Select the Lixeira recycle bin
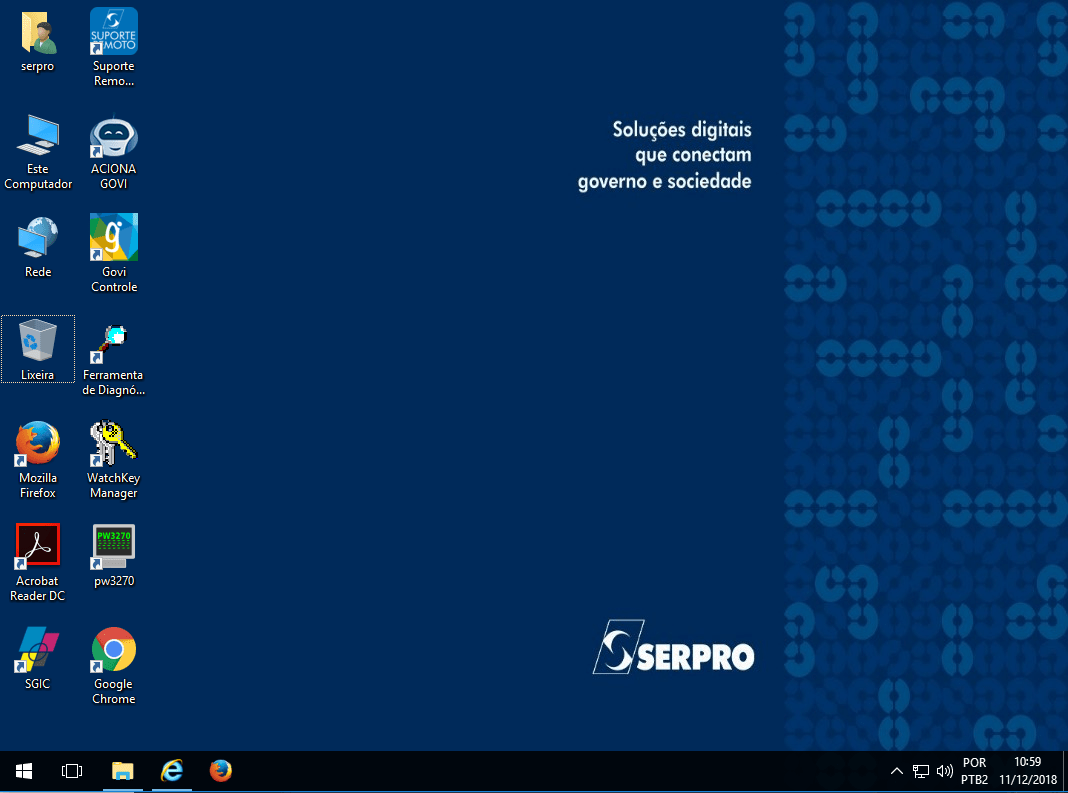The width and height of the screenshot is (1068, 793). pos(38,343)
